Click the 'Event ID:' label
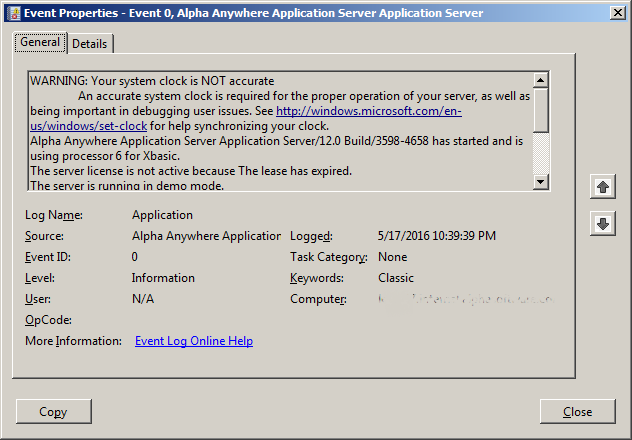632x440 pixels. click(x=48, y=257)
